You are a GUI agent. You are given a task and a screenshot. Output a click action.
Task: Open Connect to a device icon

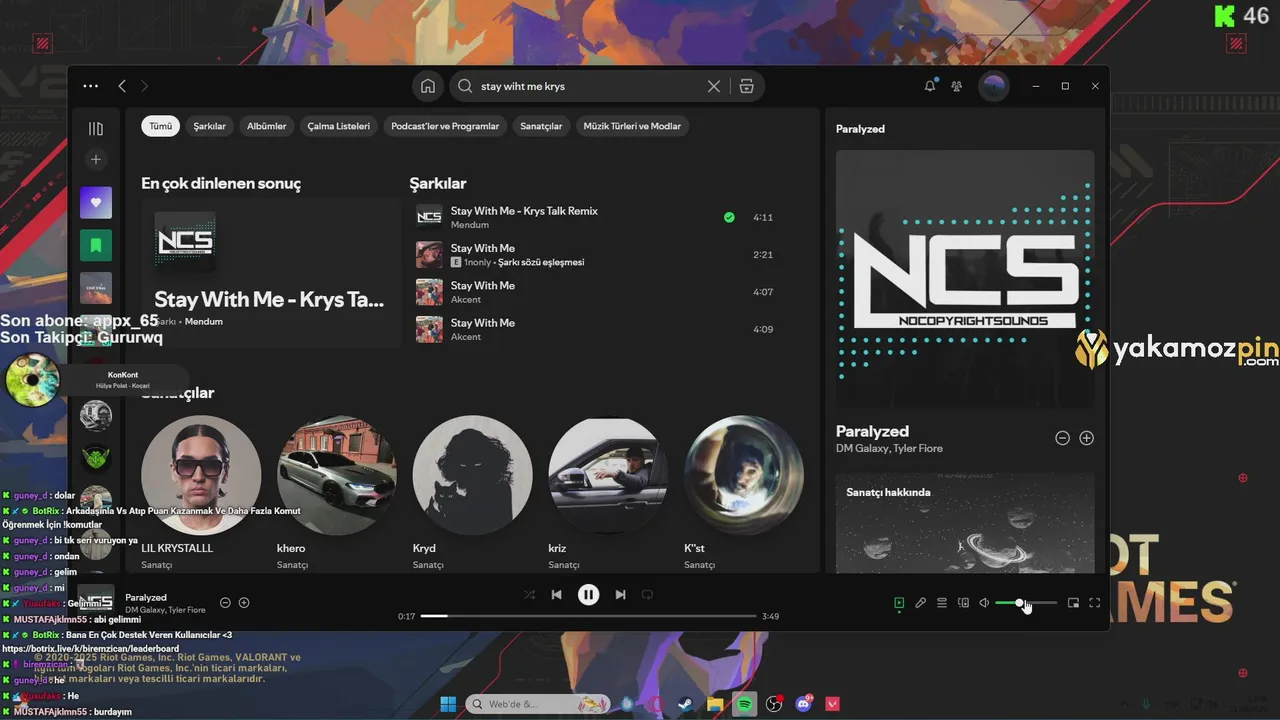click(963, 603)
